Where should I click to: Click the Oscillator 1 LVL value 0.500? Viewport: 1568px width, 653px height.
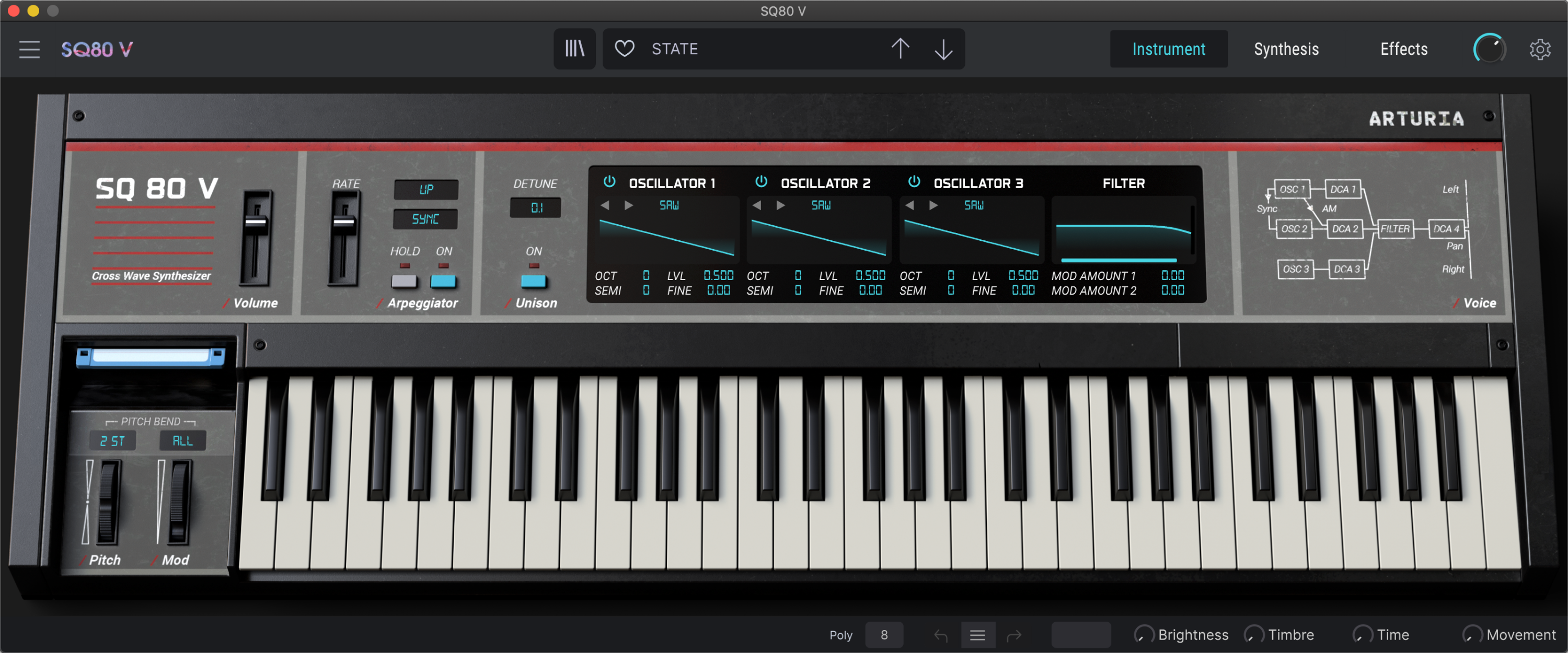tap(718, 276)
